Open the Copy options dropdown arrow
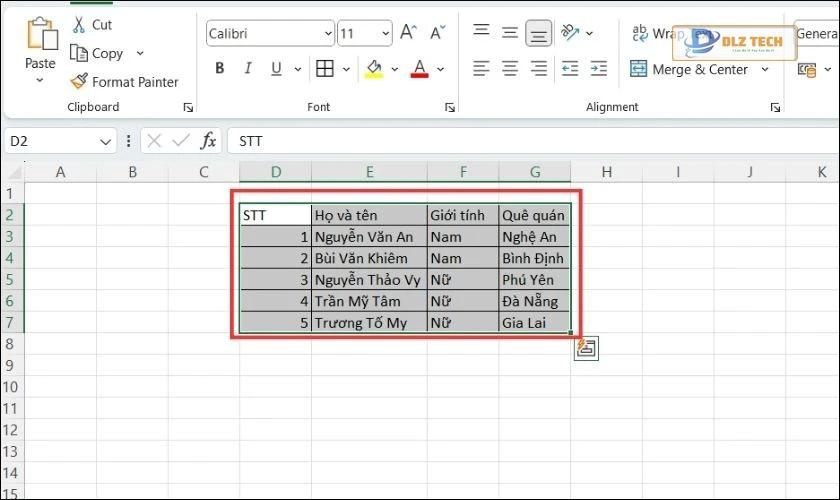Image resolution: width=840 pixels, height=500 pixels. point(140,53)
